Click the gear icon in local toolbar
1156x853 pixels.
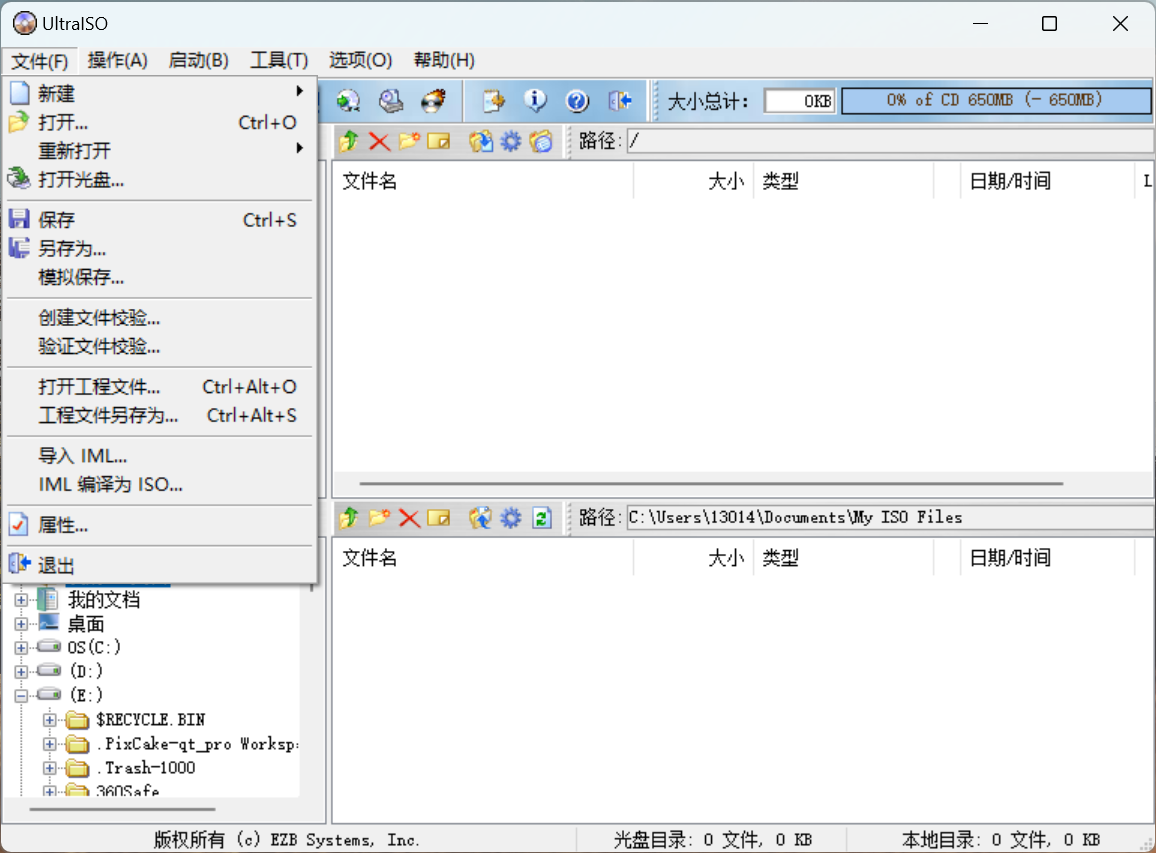click(x=511, y=518)
